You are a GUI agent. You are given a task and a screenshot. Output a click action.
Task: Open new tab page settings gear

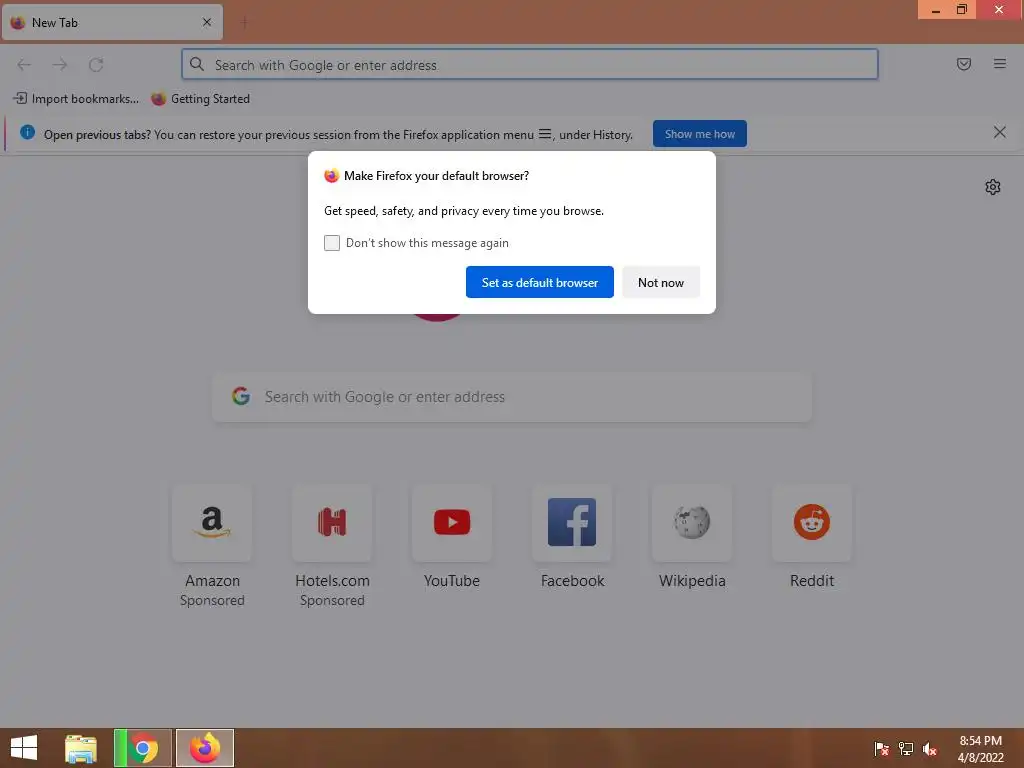(x=993, y=187)
